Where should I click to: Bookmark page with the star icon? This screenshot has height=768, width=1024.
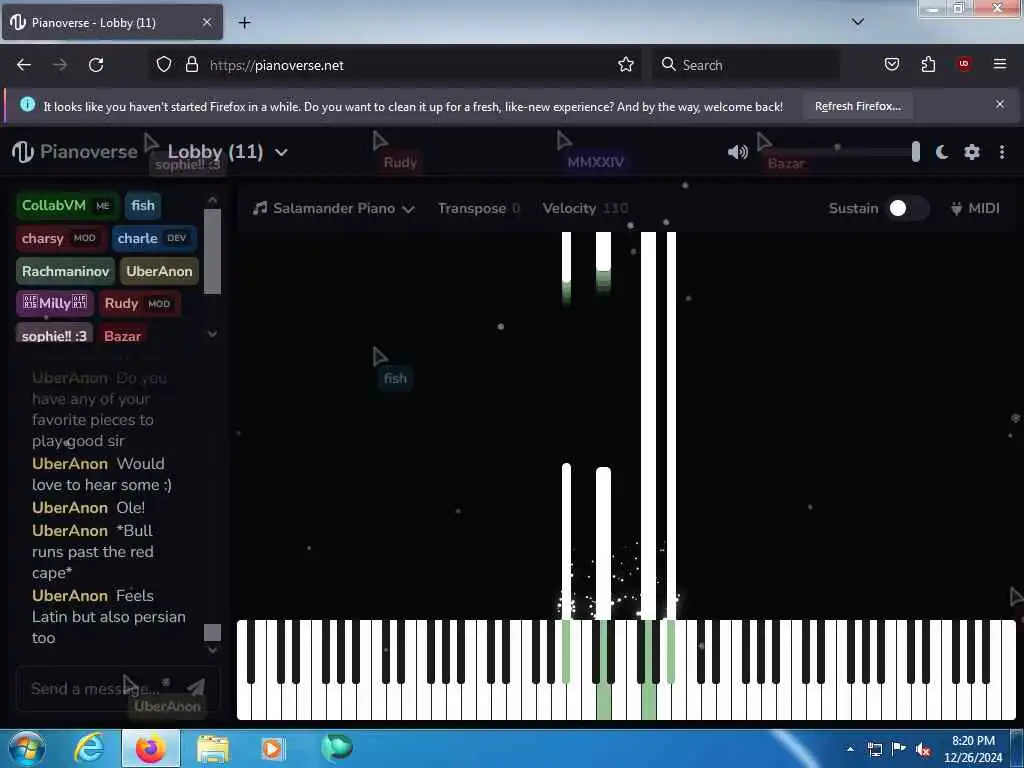click(626, 65)
